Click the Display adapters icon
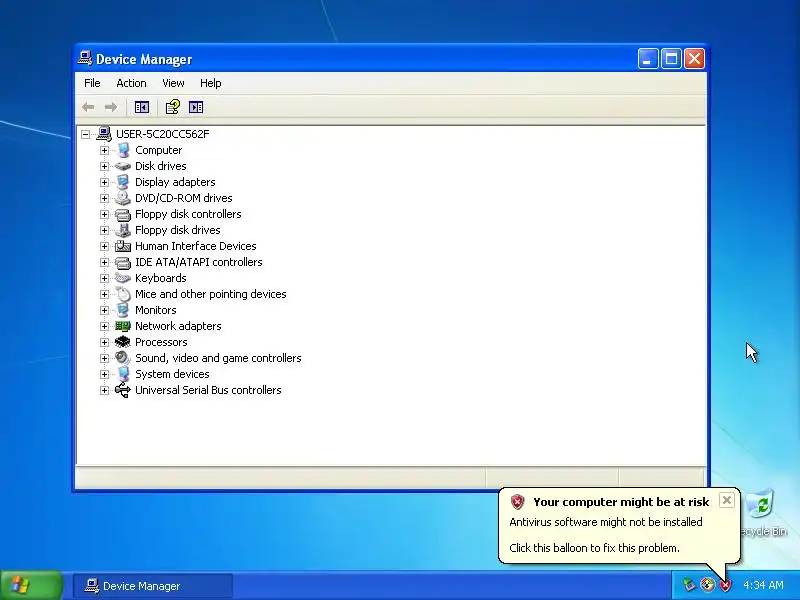The image size is (800, 600). pyautogui.click(x=123, y=182)
